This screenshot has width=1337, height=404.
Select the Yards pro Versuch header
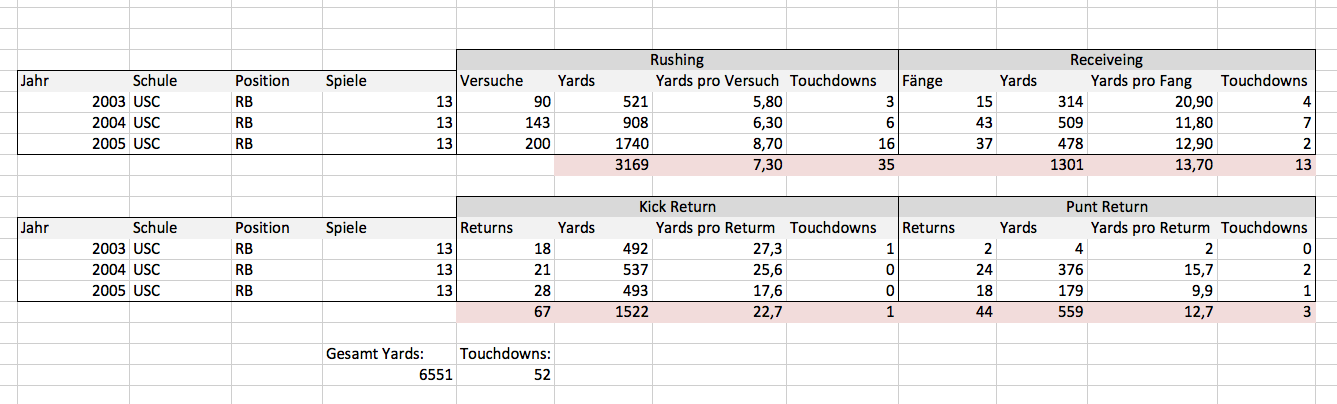point(719,80)
